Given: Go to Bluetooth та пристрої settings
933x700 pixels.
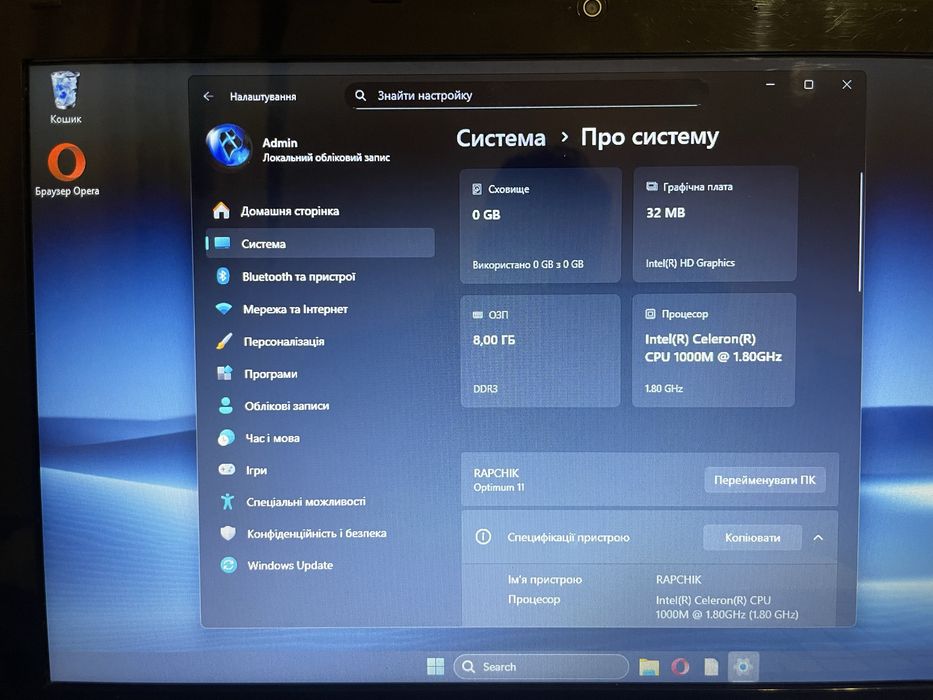Looking at the screenshot, I should [320, 276].
